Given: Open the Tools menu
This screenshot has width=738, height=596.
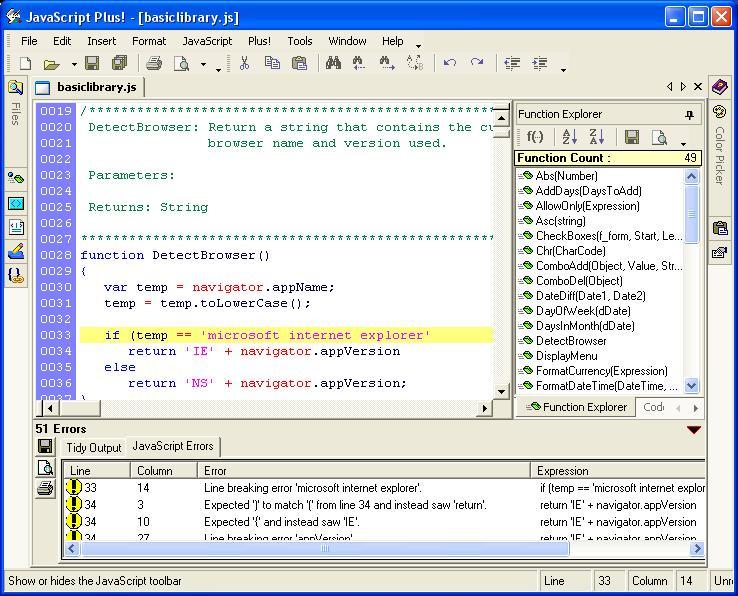Looking at the screenshot, I should 300,41.
